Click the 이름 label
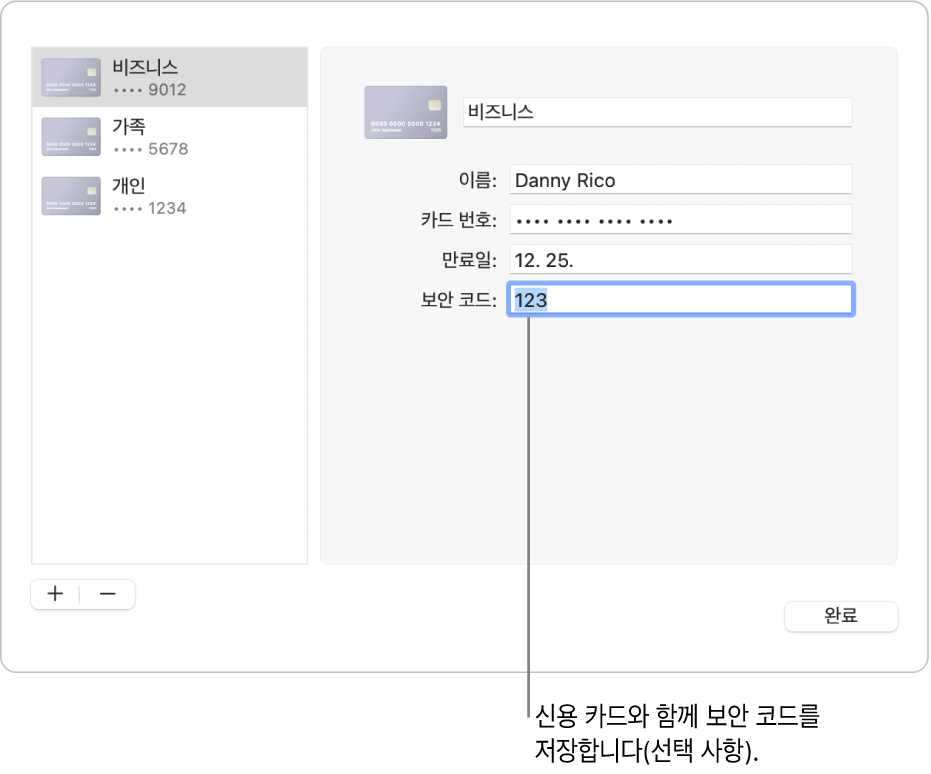The height and width of the screenshot is (774, 931). pyautogui.click(x=476, y=181)
